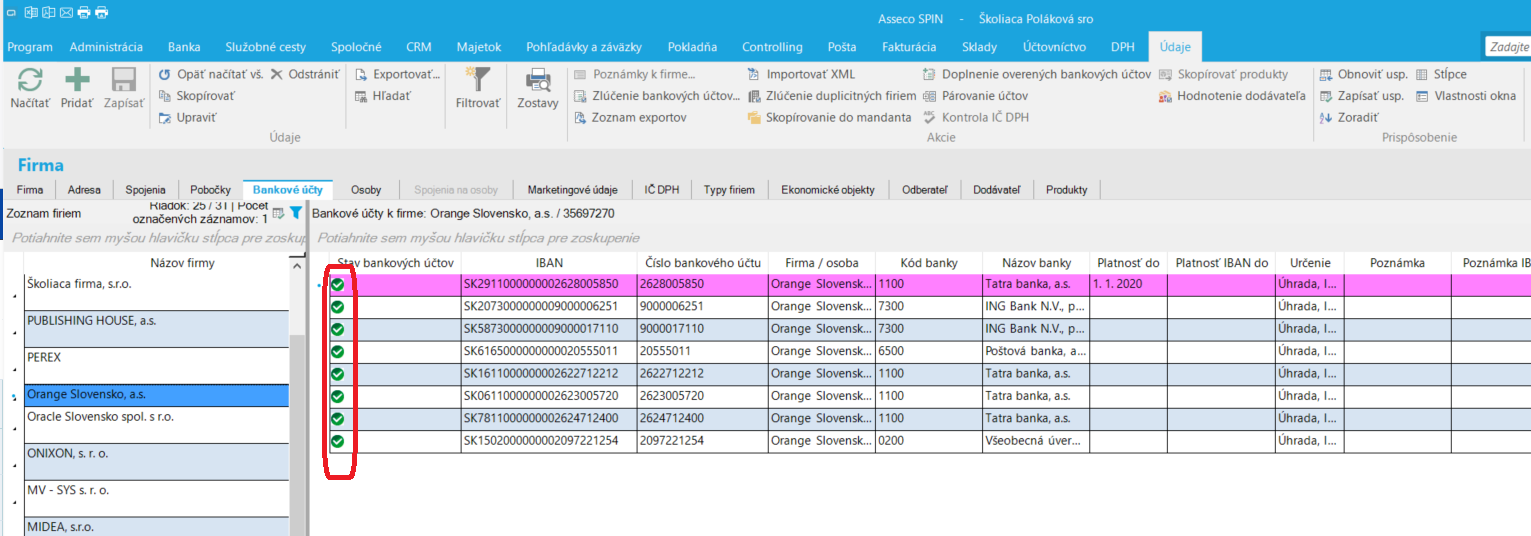This screenshot has width=1531, height=536.
Task: Click company list scrollbar up arrow
Action: click(297, 265)
